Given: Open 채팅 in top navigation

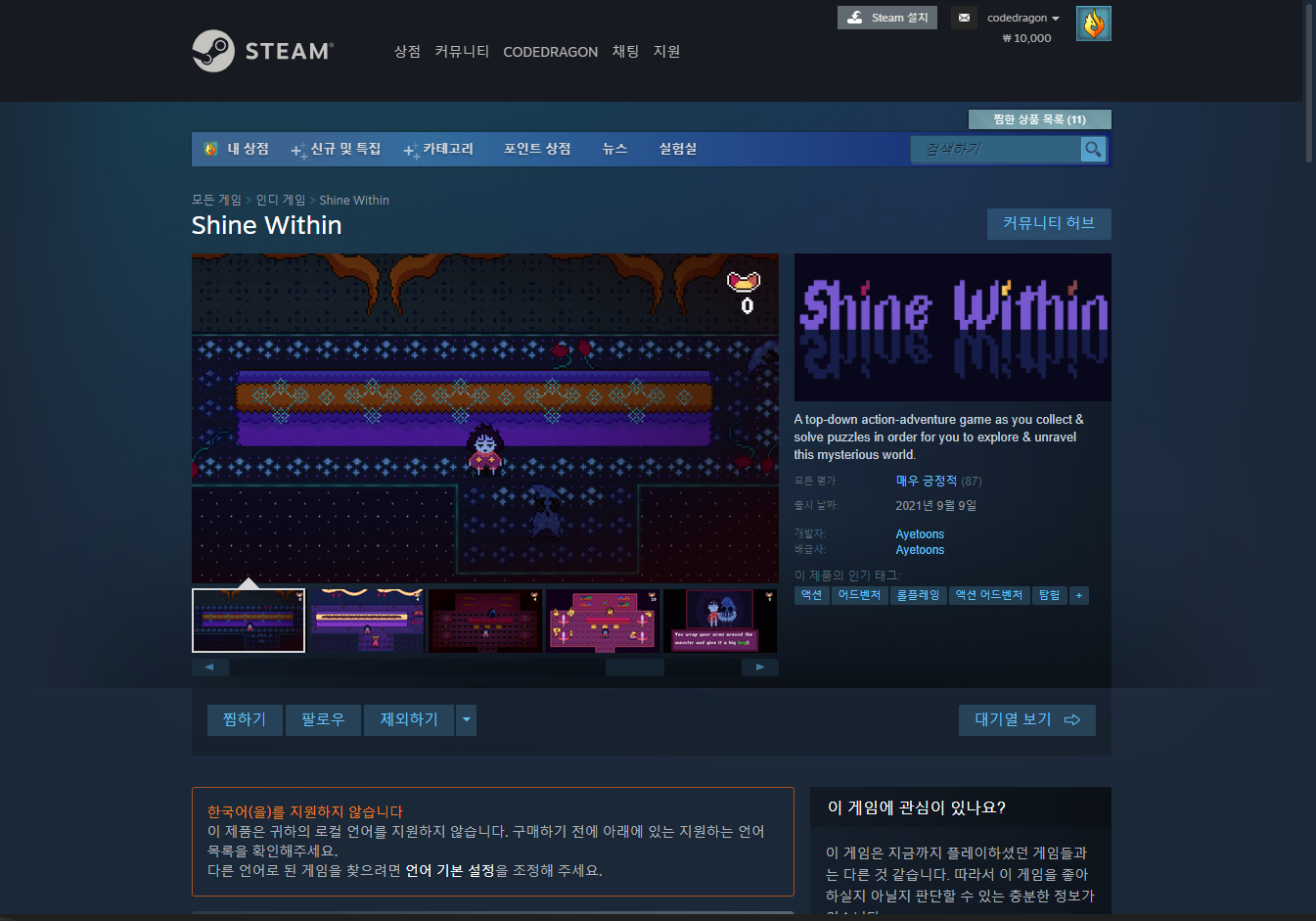Looking at the screenshot, I should (625, 51).
